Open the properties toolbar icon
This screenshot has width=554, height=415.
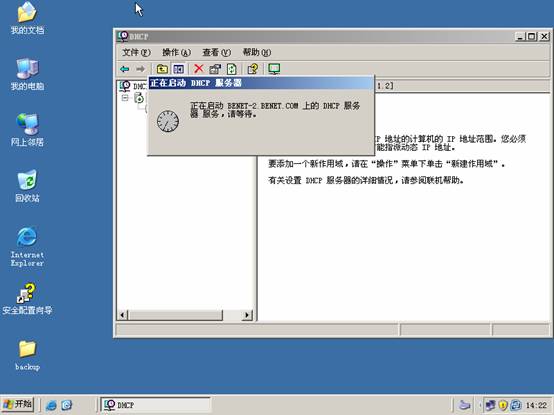tap(215, 69)
